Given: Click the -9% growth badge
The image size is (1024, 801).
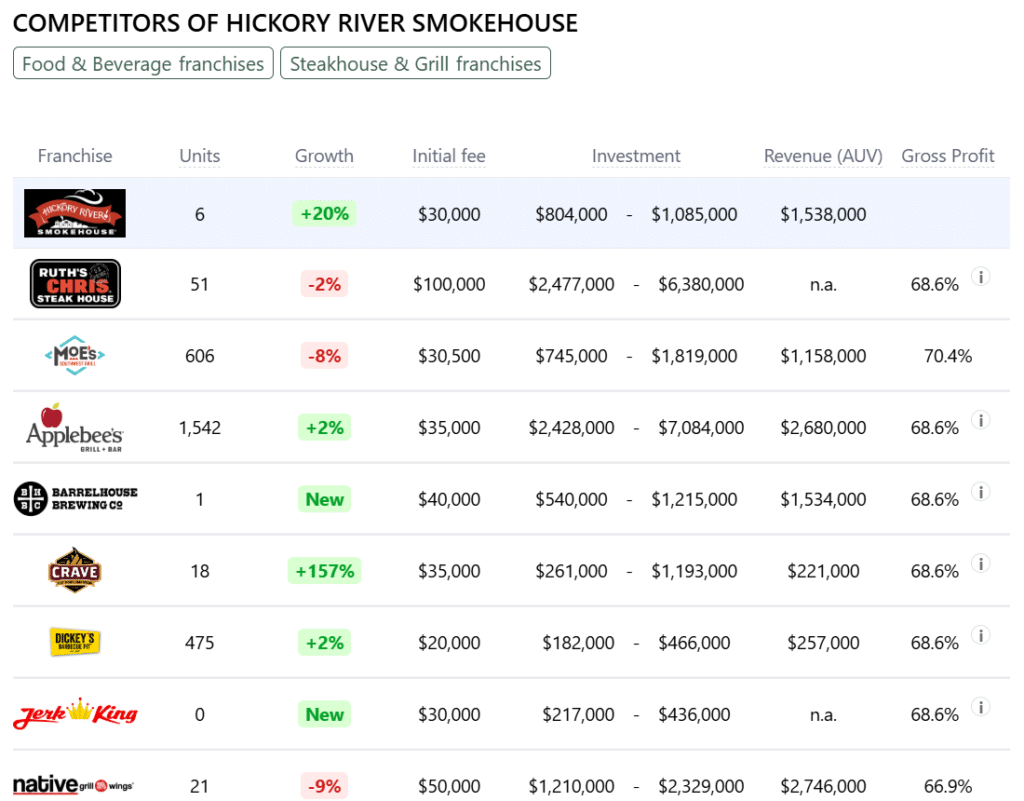Looking at the screenshot, I should (324, 786).
